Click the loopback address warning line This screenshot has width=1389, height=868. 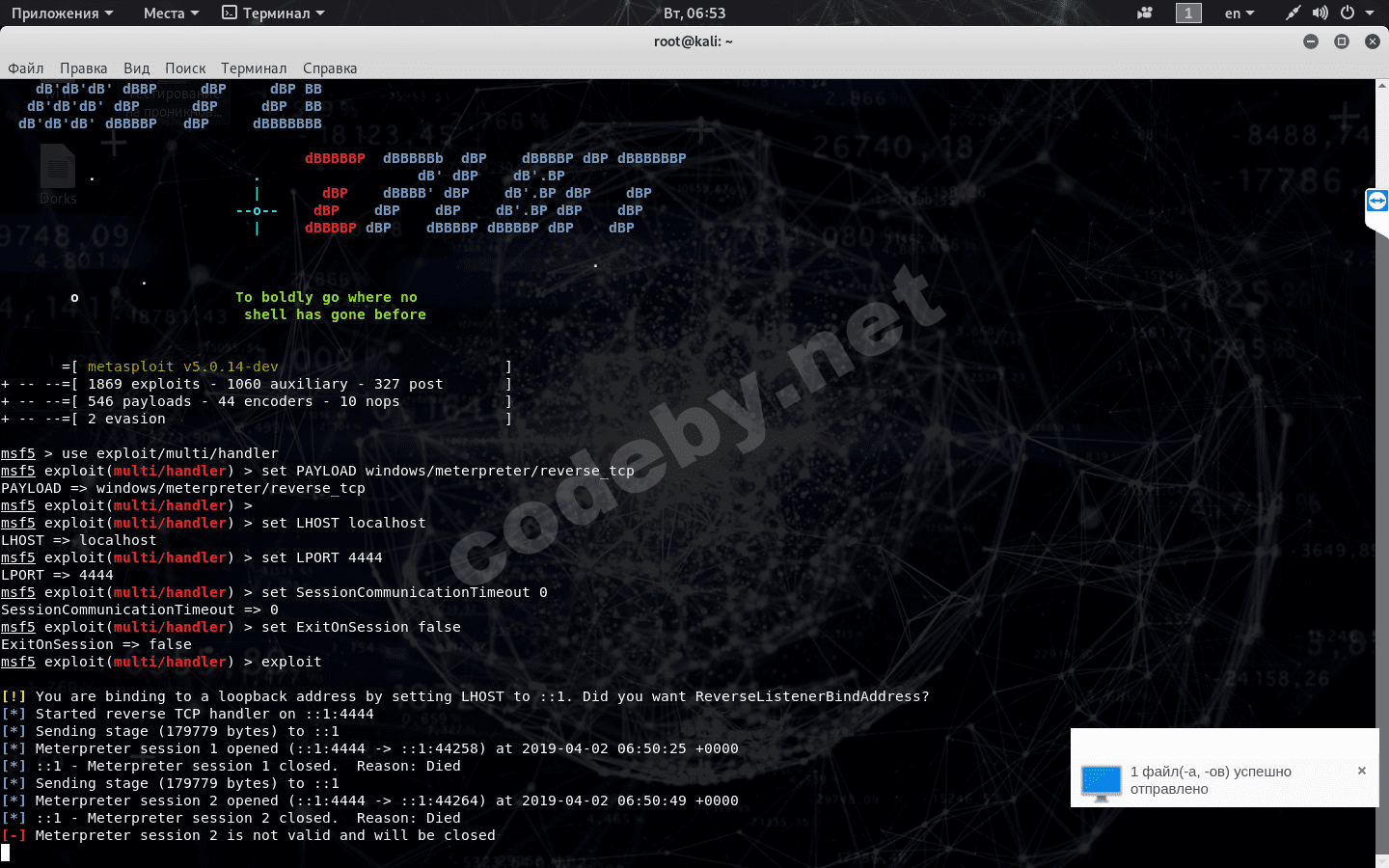point(466,696)
